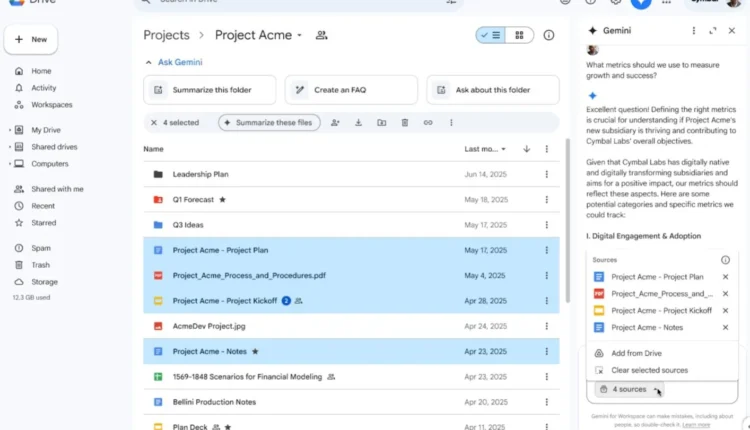
Task: Move selected files to trash
Action: coord(405,122)
